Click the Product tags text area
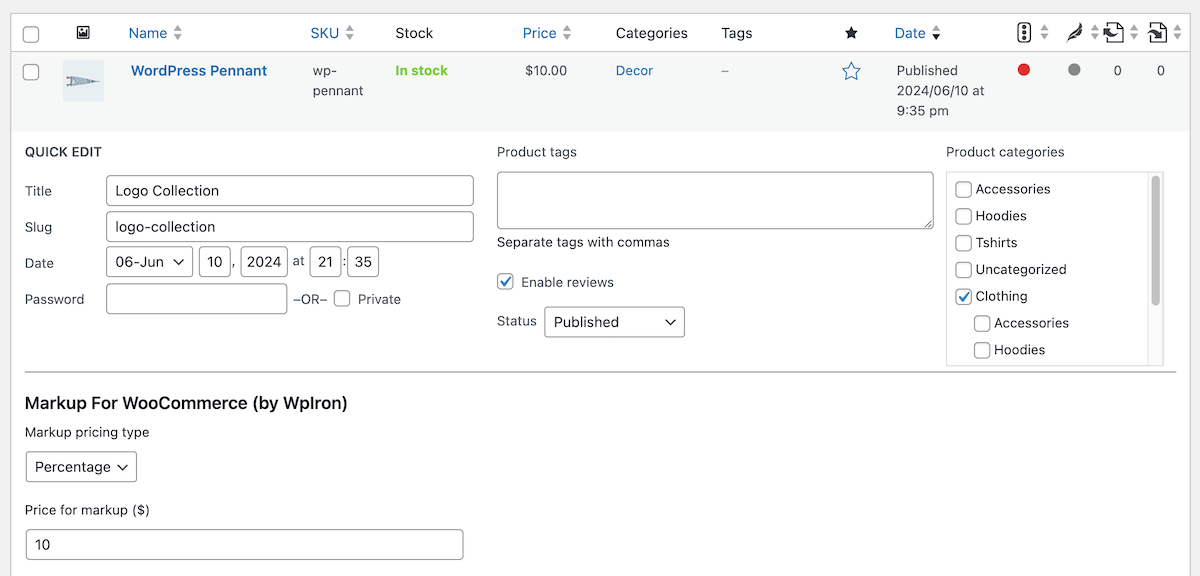 pos(715,200)
